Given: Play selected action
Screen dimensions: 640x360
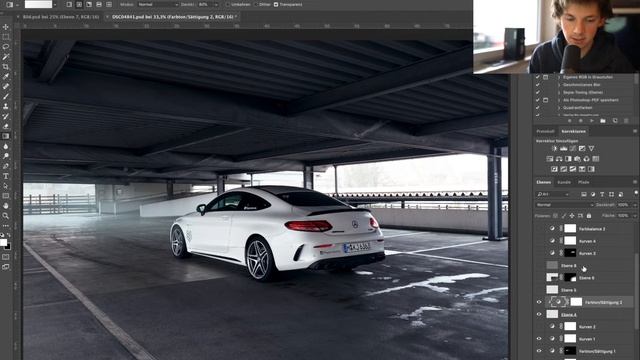Looking at the screenshot, I should 591,121.
